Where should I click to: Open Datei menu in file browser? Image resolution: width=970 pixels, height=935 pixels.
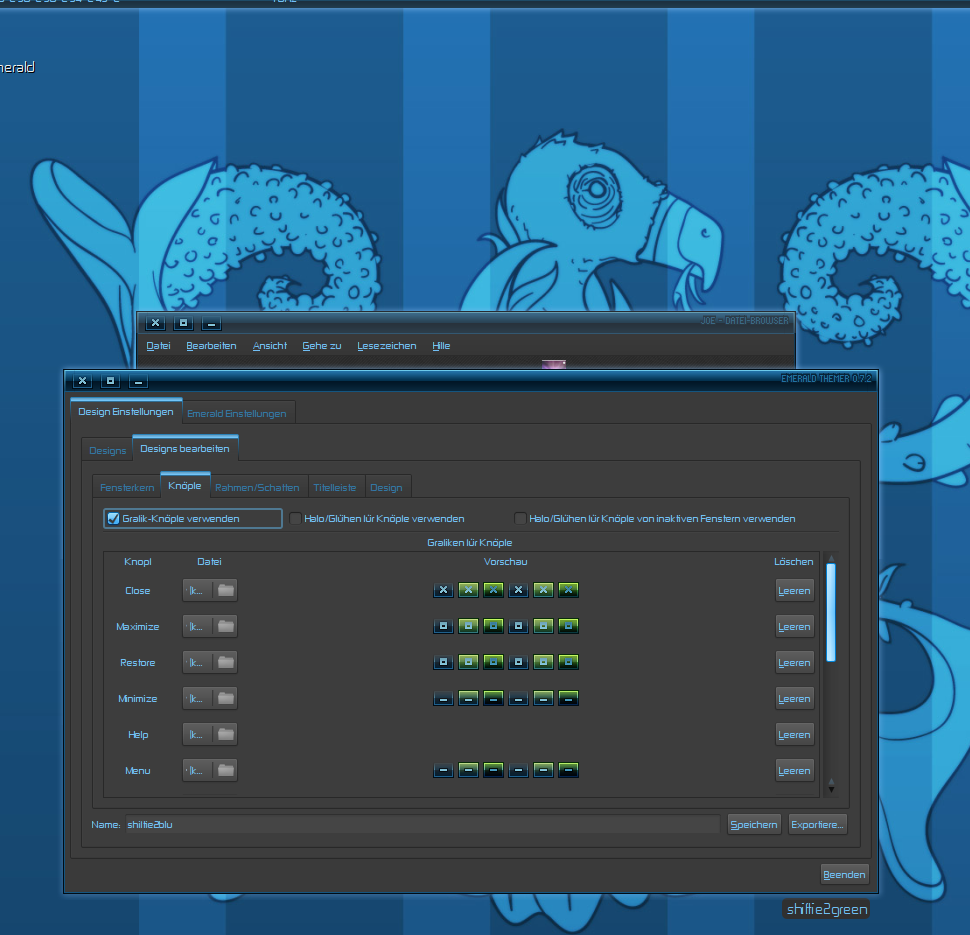(158, 346)
